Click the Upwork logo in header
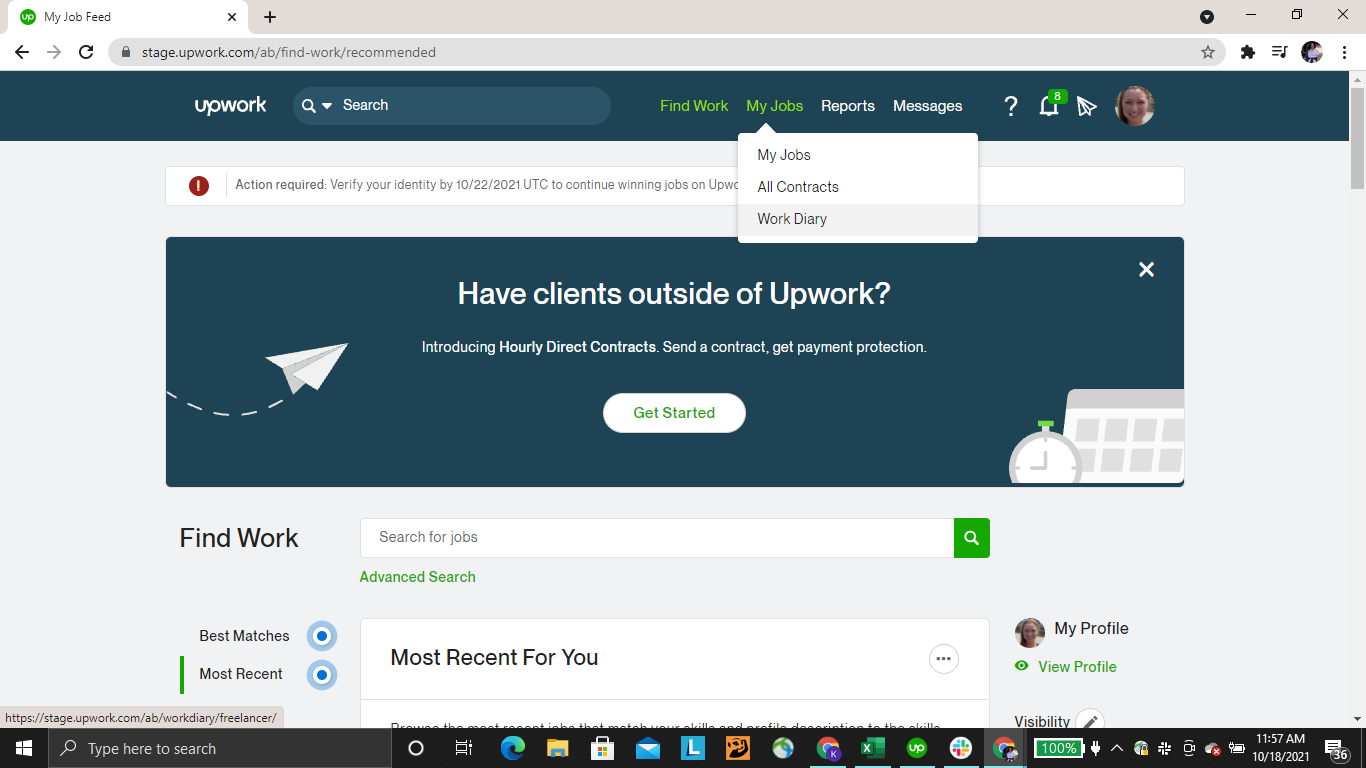 [230, 106]
